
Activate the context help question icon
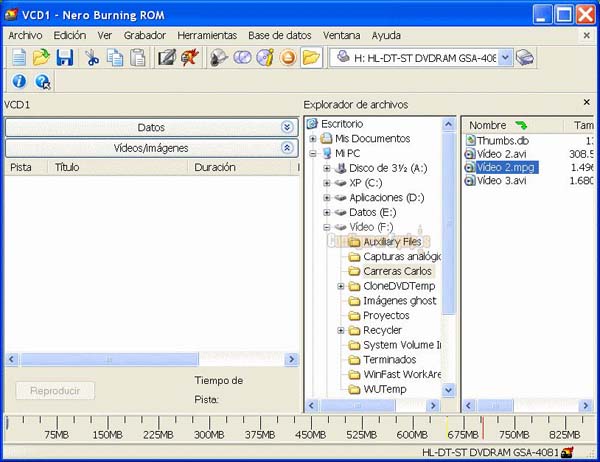[42, 81]
